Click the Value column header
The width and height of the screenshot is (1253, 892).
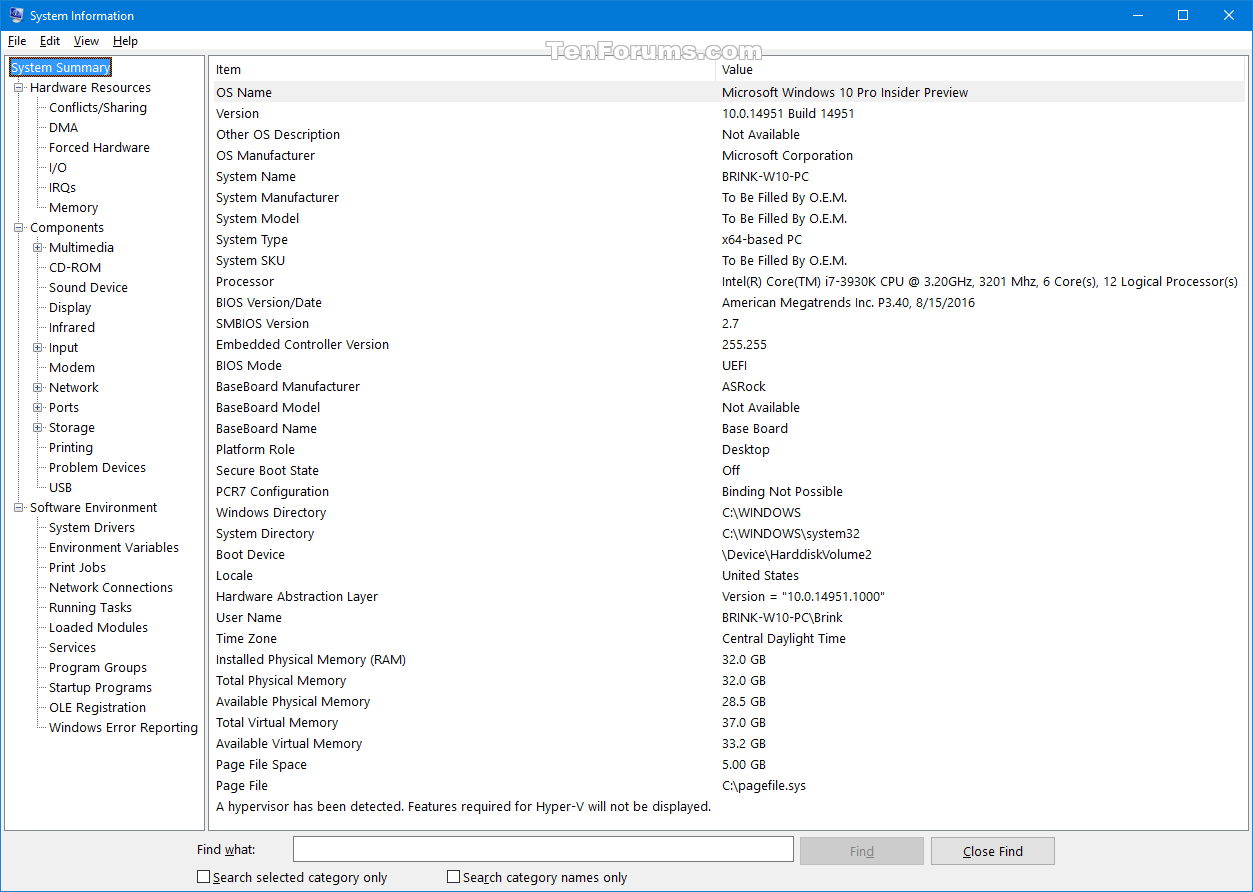click(980, 69)
